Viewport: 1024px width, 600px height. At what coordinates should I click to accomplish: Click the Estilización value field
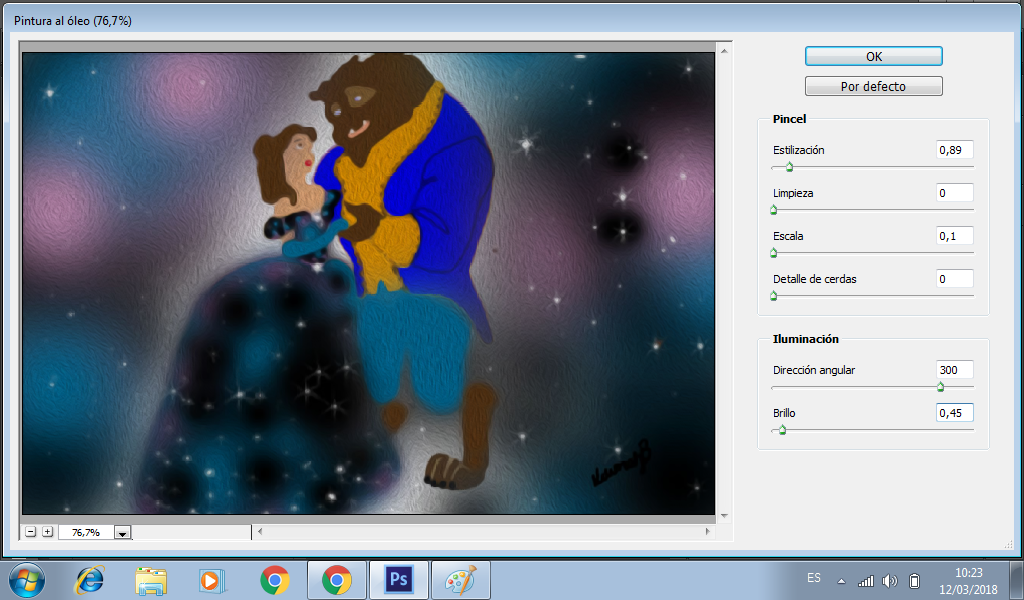[954, 150]
